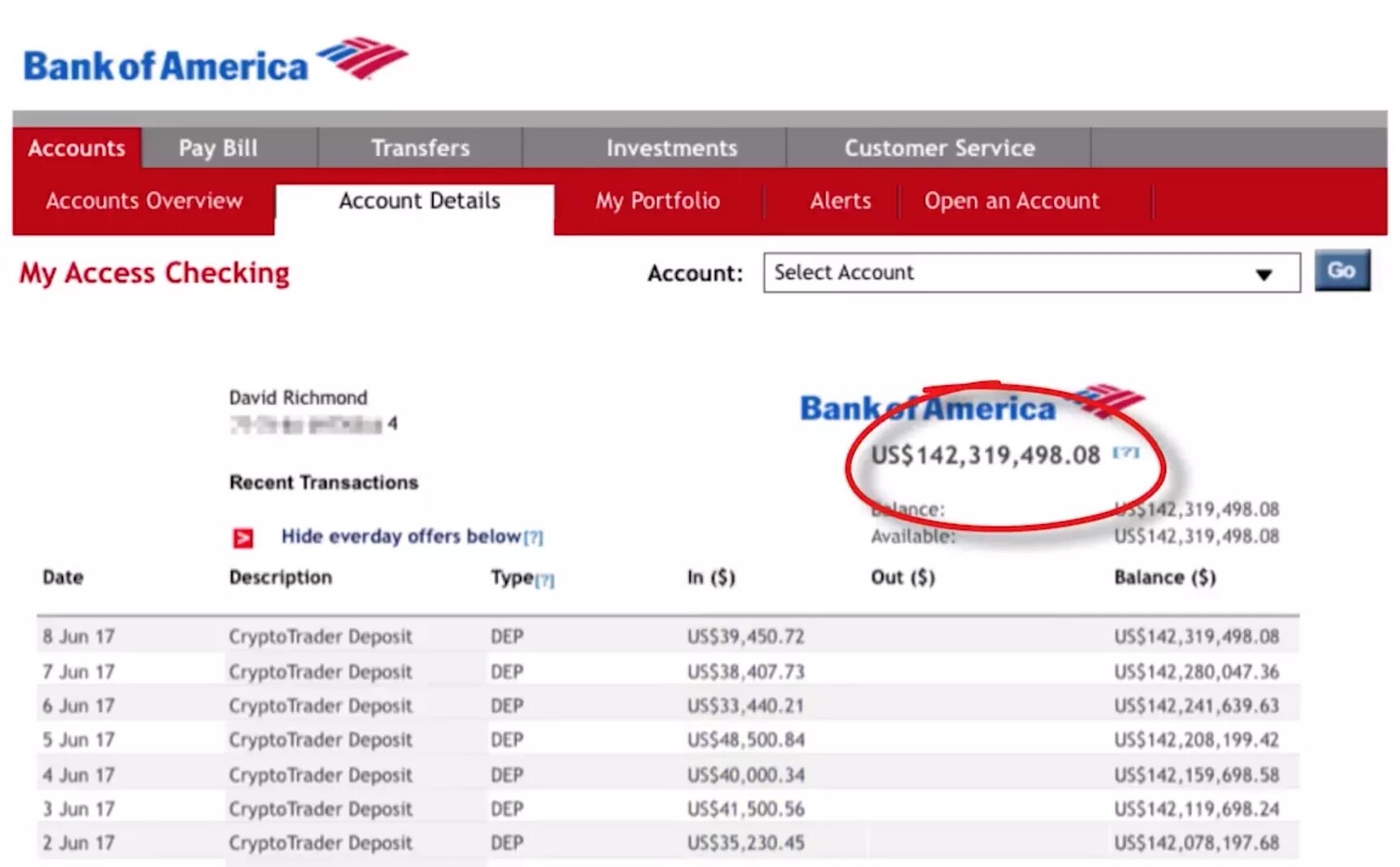The height and width of the screenshot is (867, 1400).
Task: Click the 6 Jun 17 date cell
Action: [78, 706]
